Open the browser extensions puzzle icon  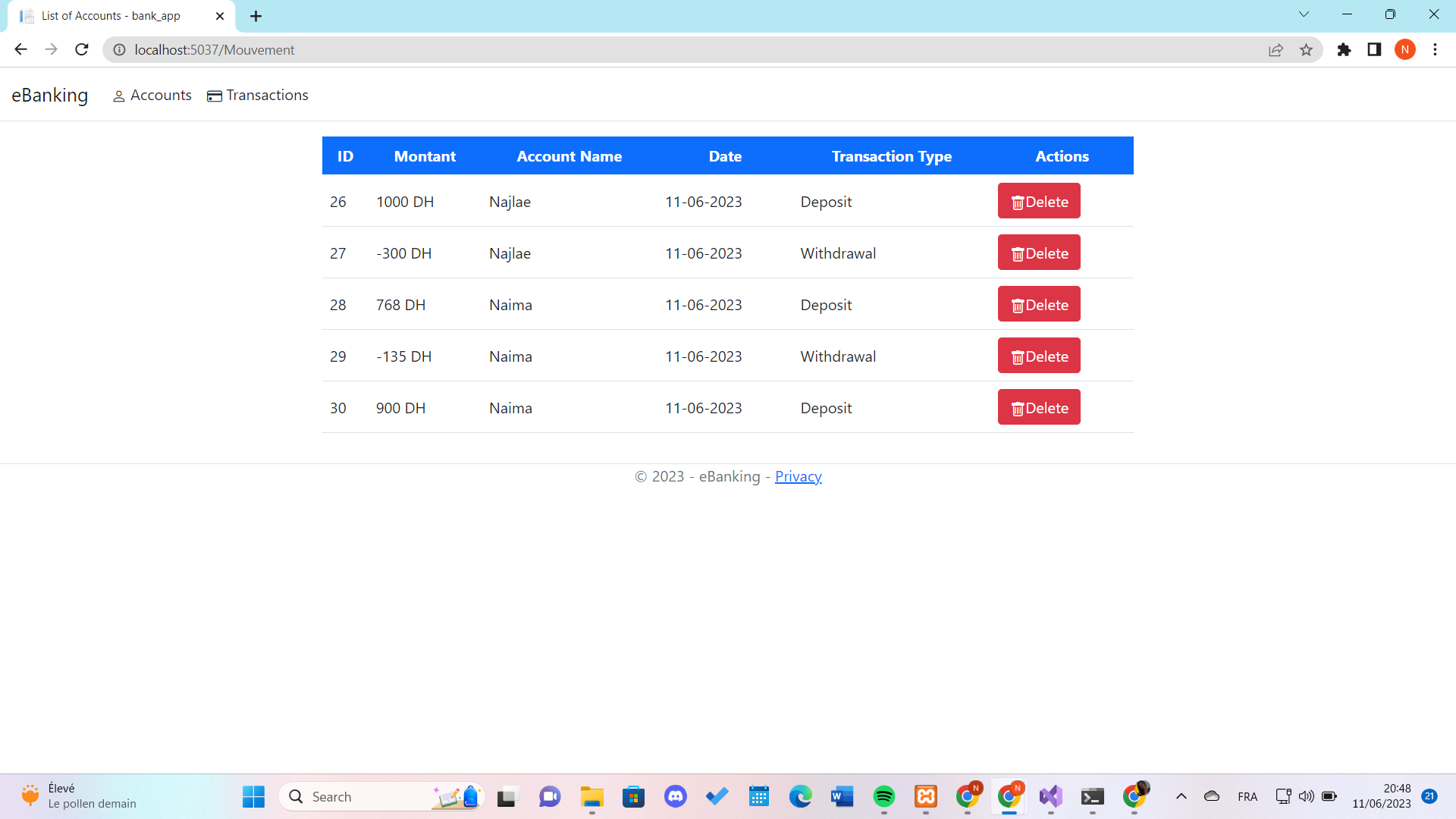(1344, 49)
